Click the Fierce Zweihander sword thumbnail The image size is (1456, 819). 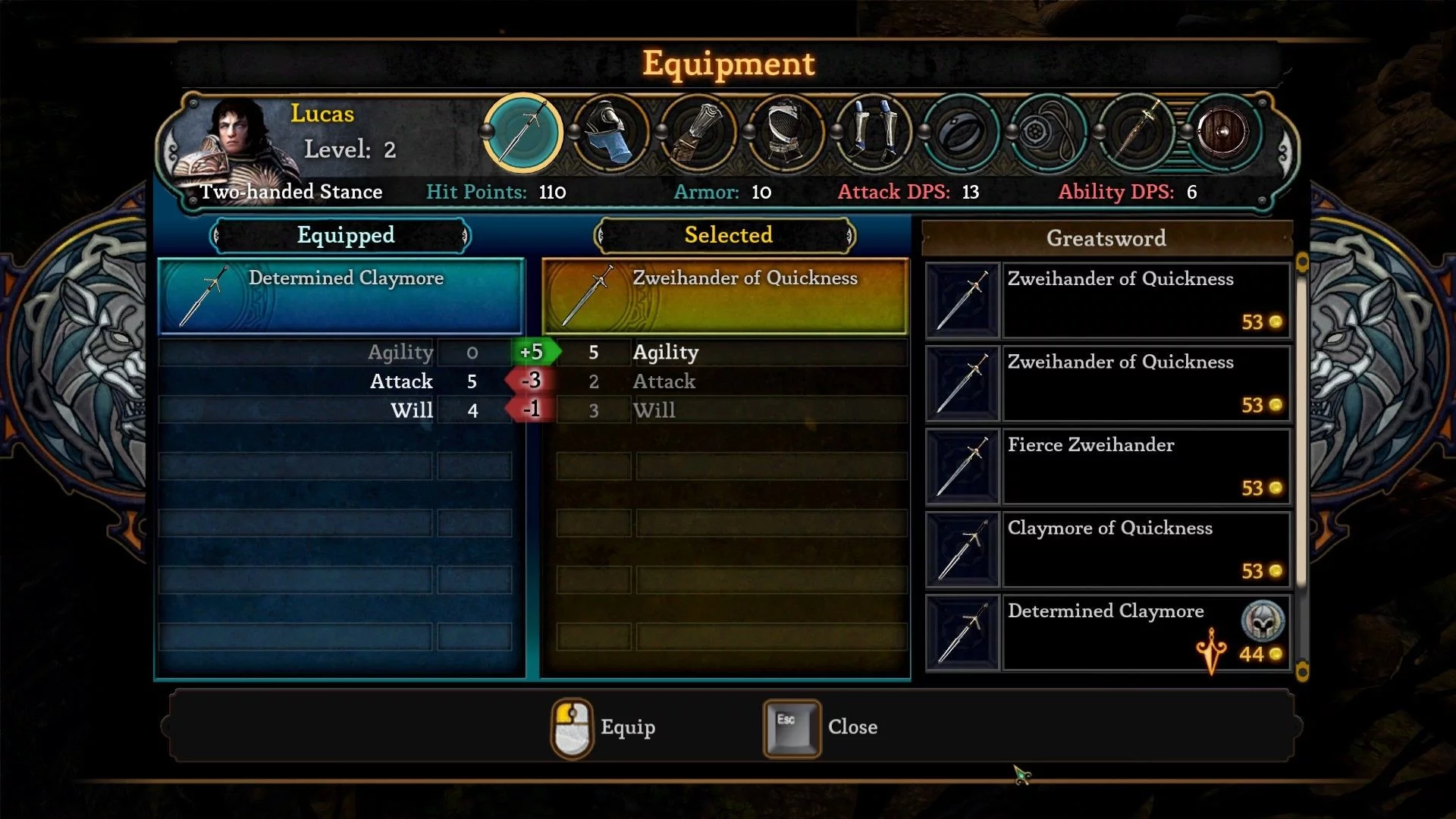point(962,466)
